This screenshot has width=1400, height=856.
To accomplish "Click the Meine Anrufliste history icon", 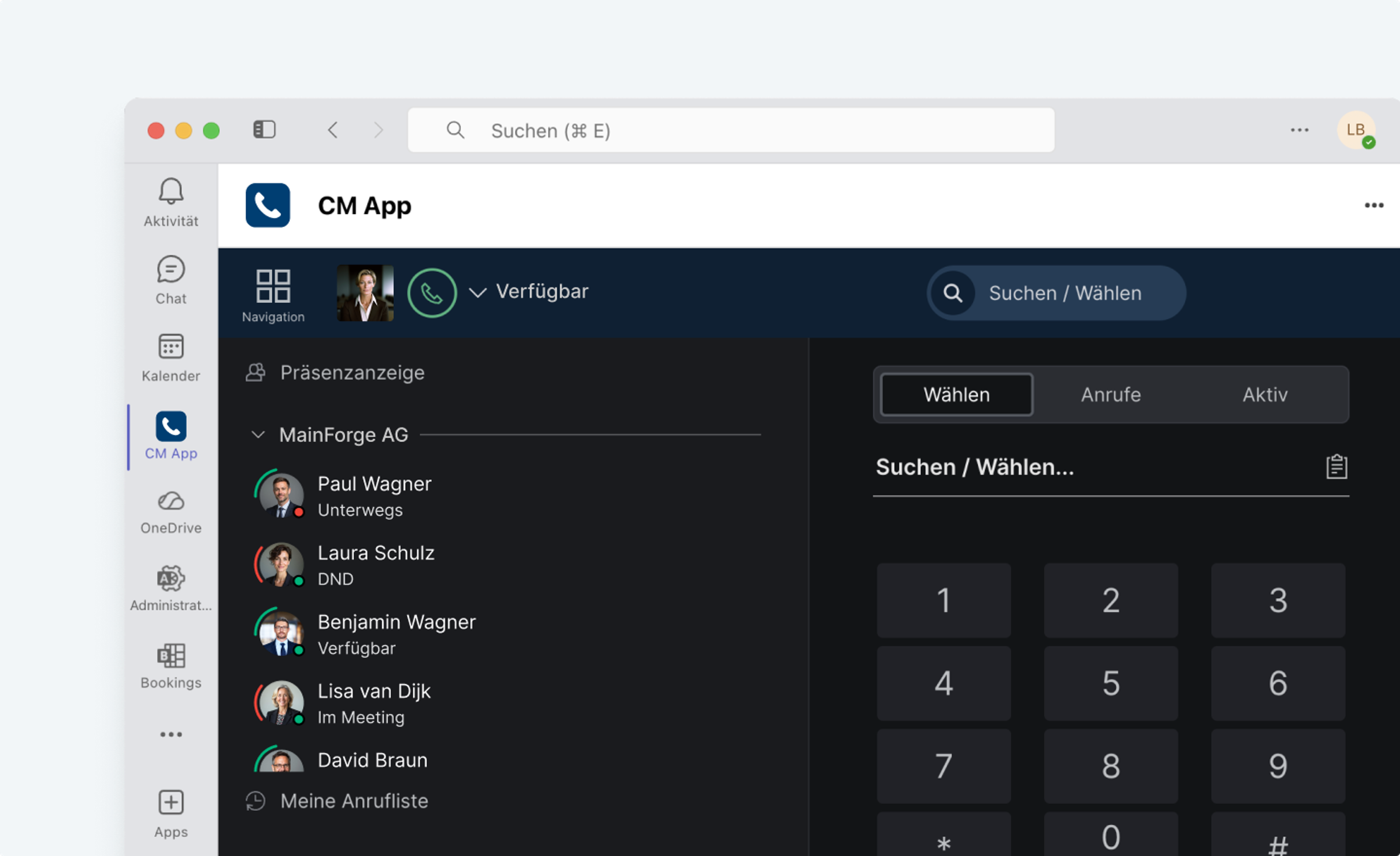I will pos(256,801).
